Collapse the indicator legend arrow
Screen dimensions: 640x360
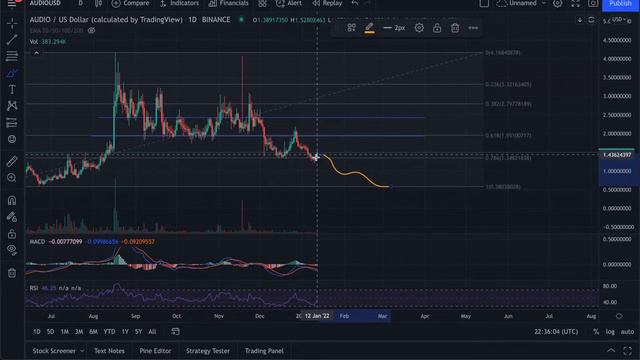pos(36,53)
